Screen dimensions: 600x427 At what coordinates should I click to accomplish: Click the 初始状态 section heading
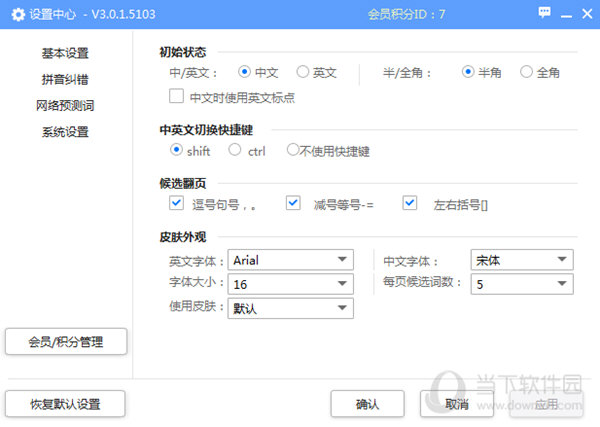183,52
